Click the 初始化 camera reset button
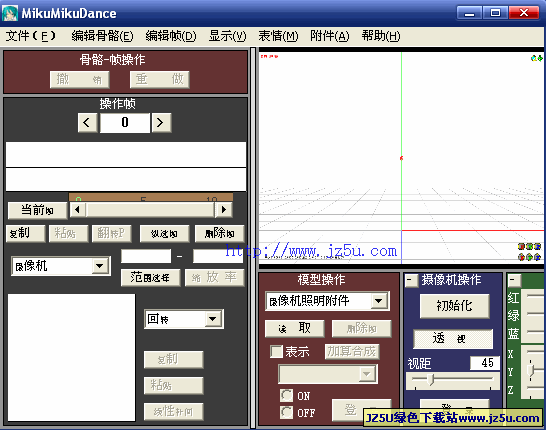The width and height of the screenshot is (546, 430). pyautogui.click(x=454, y=306)
